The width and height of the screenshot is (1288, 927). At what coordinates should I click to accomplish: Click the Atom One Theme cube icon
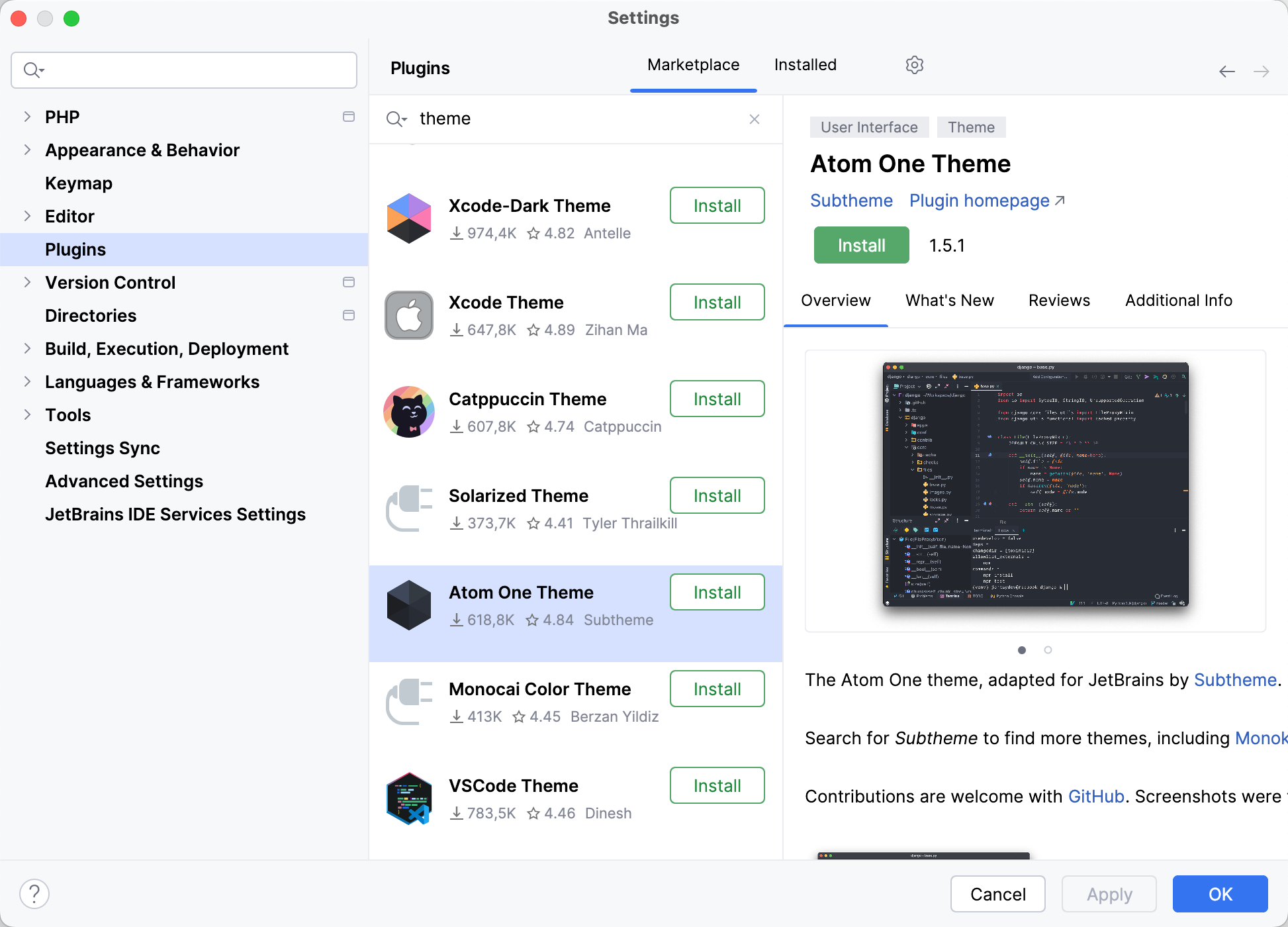408,605
